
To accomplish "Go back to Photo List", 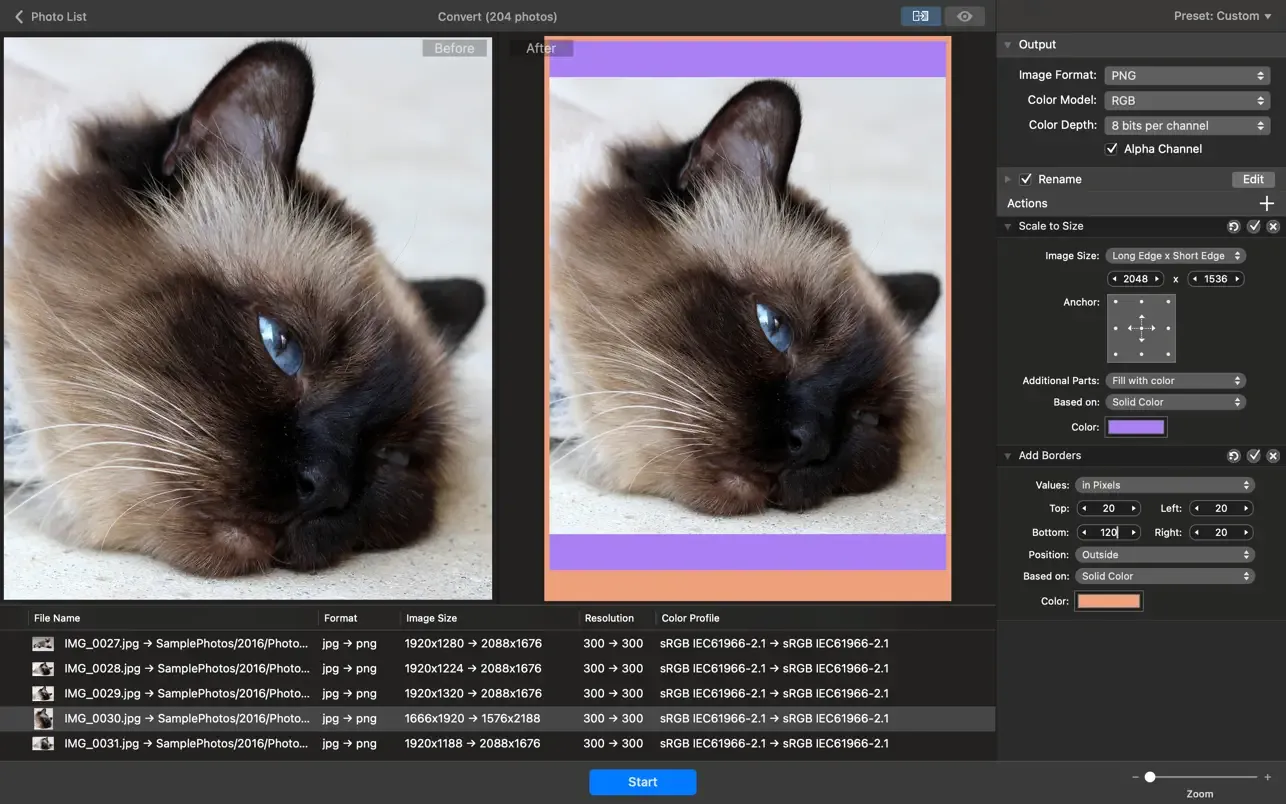I will (50, 16).
